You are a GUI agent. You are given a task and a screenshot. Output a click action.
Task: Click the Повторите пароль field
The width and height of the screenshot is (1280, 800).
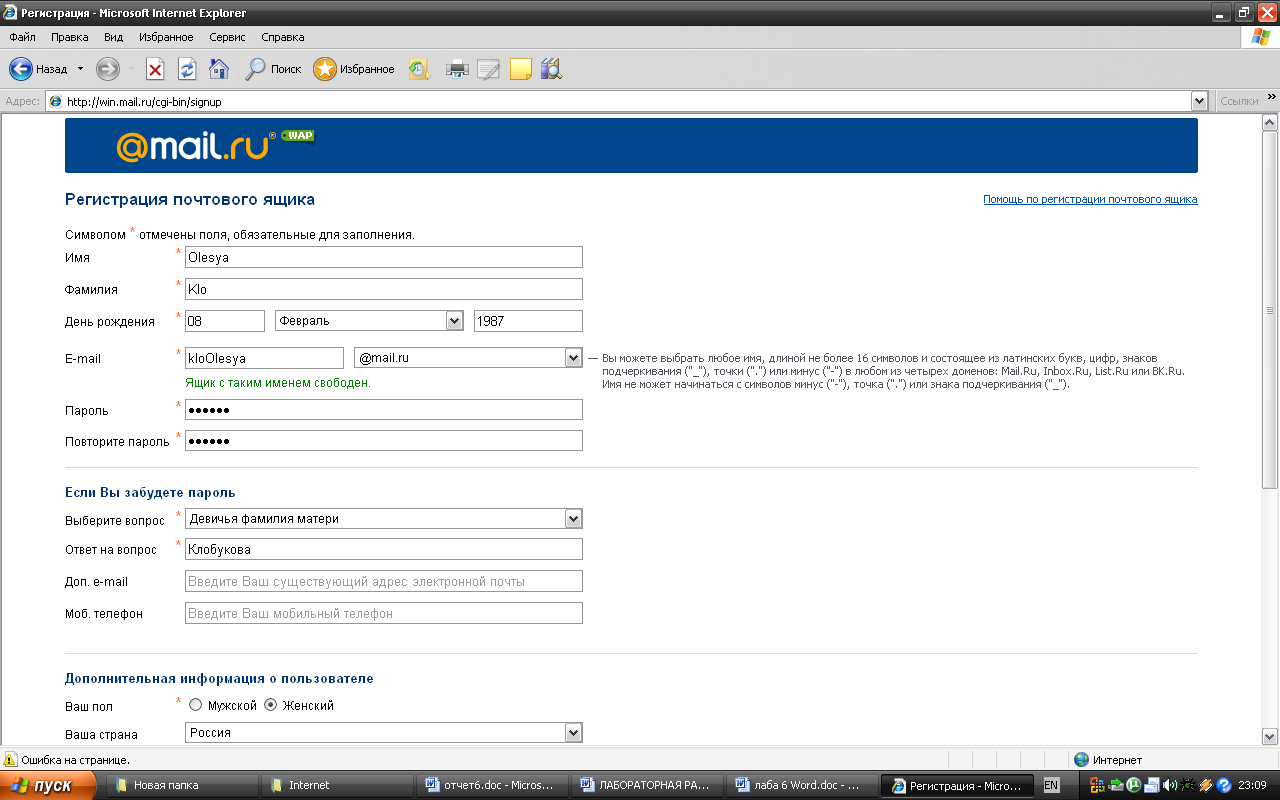pos(384,441)
